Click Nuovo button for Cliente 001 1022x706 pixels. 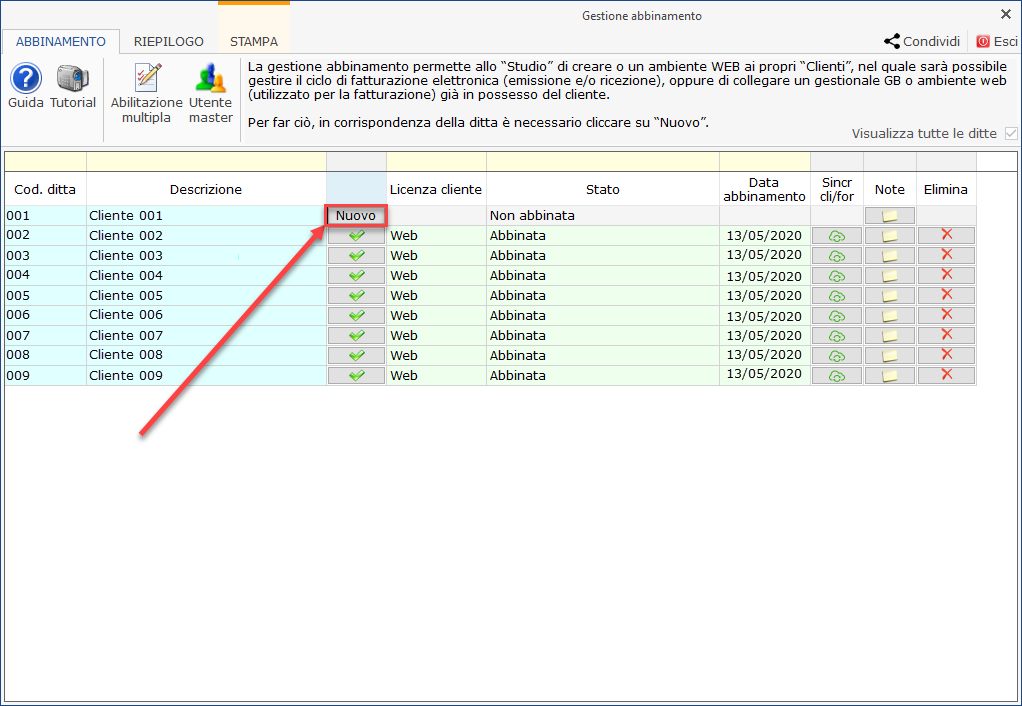tap(356, 216)
